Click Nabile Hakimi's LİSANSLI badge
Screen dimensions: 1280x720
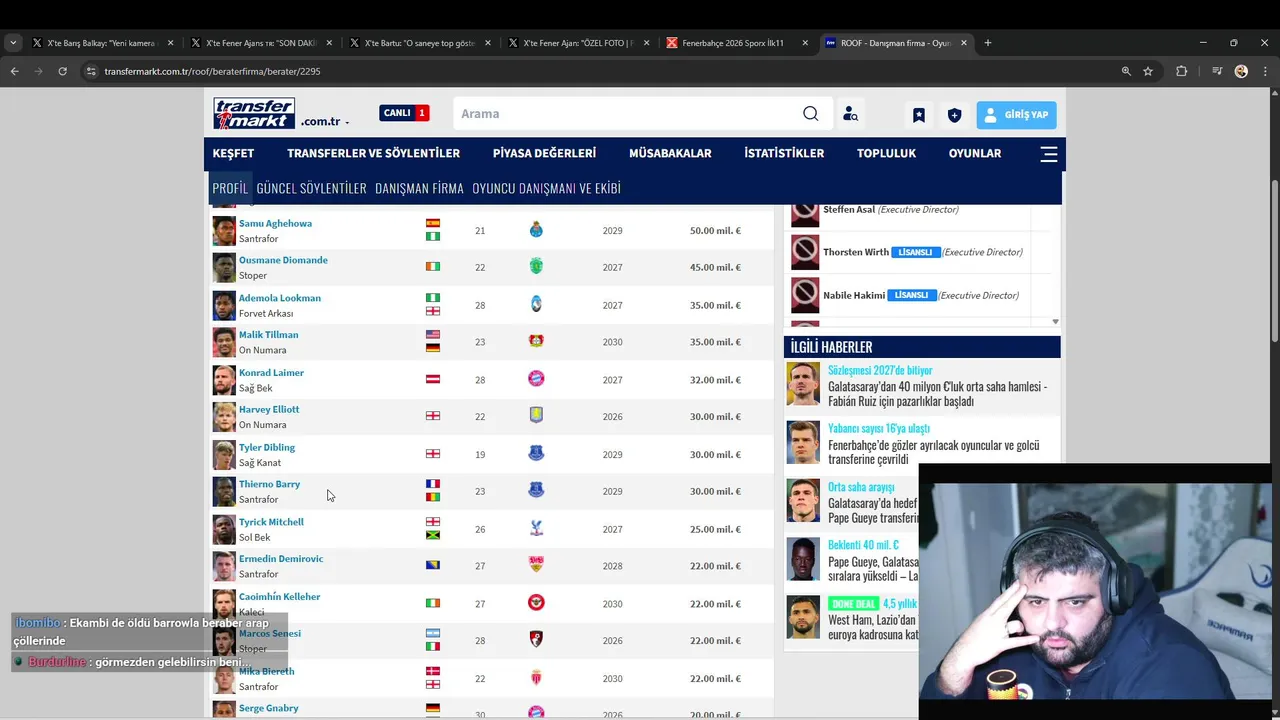coord(911,295)
